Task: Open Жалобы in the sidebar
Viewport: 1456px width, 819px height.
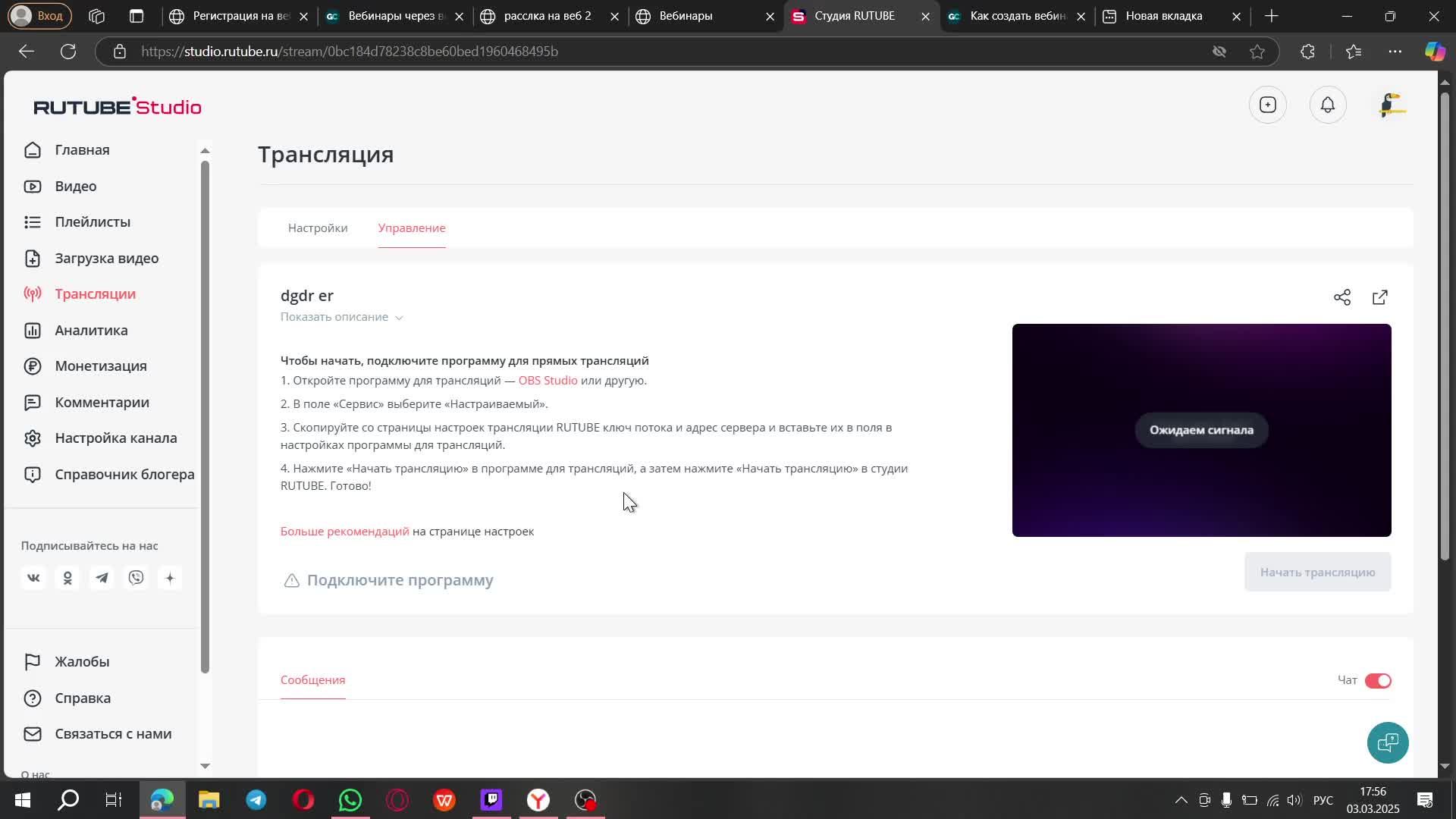Action: pyautogui.click(x=82, y=661)
